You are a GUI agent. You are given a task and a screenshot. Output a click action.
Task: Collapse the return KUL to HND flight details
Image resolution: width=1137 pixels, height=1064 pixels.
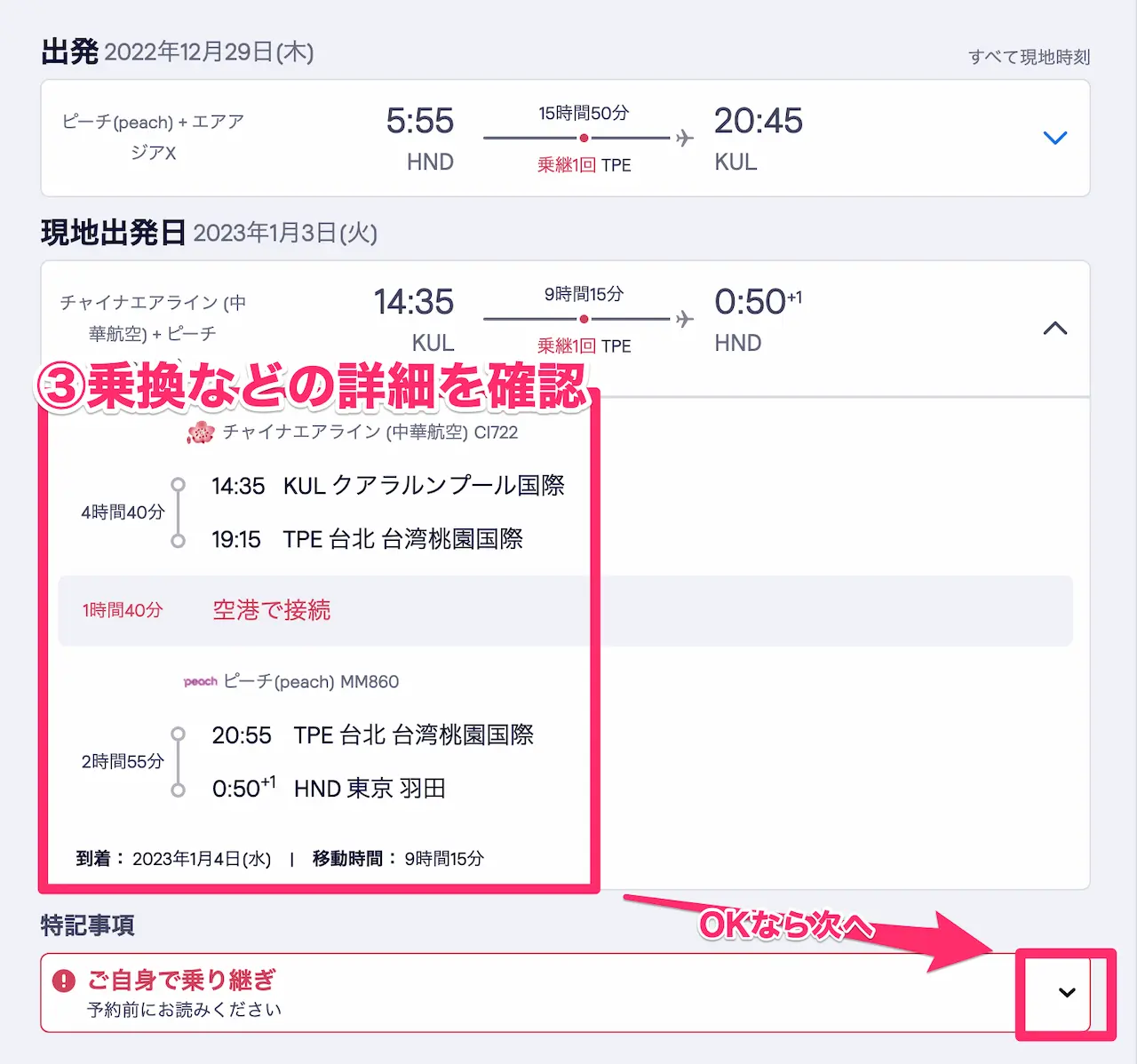tap(1054, 328)
